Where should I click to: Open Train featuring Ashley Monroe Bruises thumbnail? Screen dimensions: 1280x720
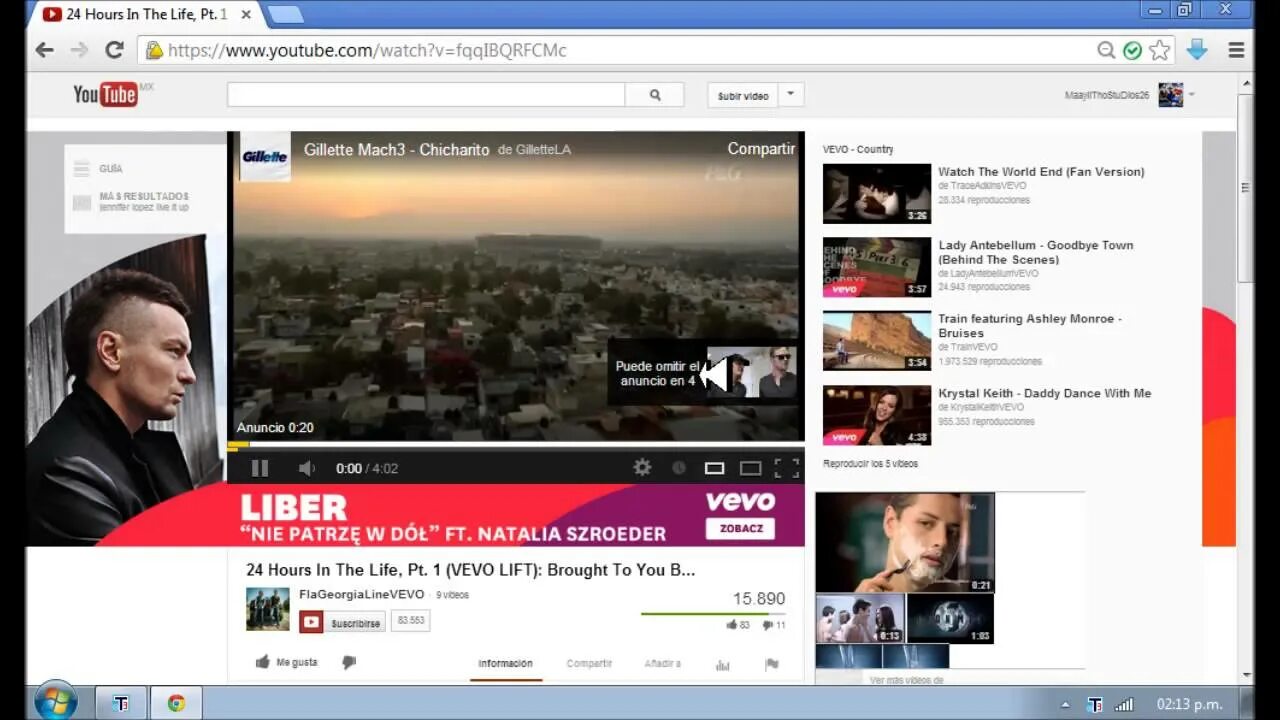coord(877,341)
